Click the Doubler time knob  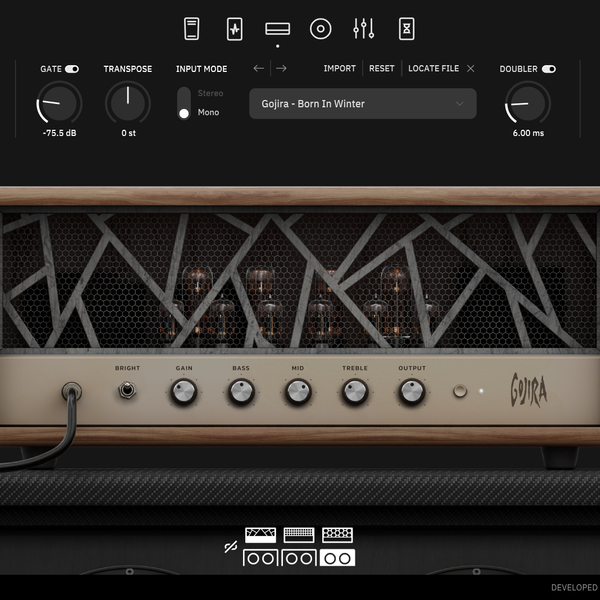pyautogui.click(x=528, y=103)
